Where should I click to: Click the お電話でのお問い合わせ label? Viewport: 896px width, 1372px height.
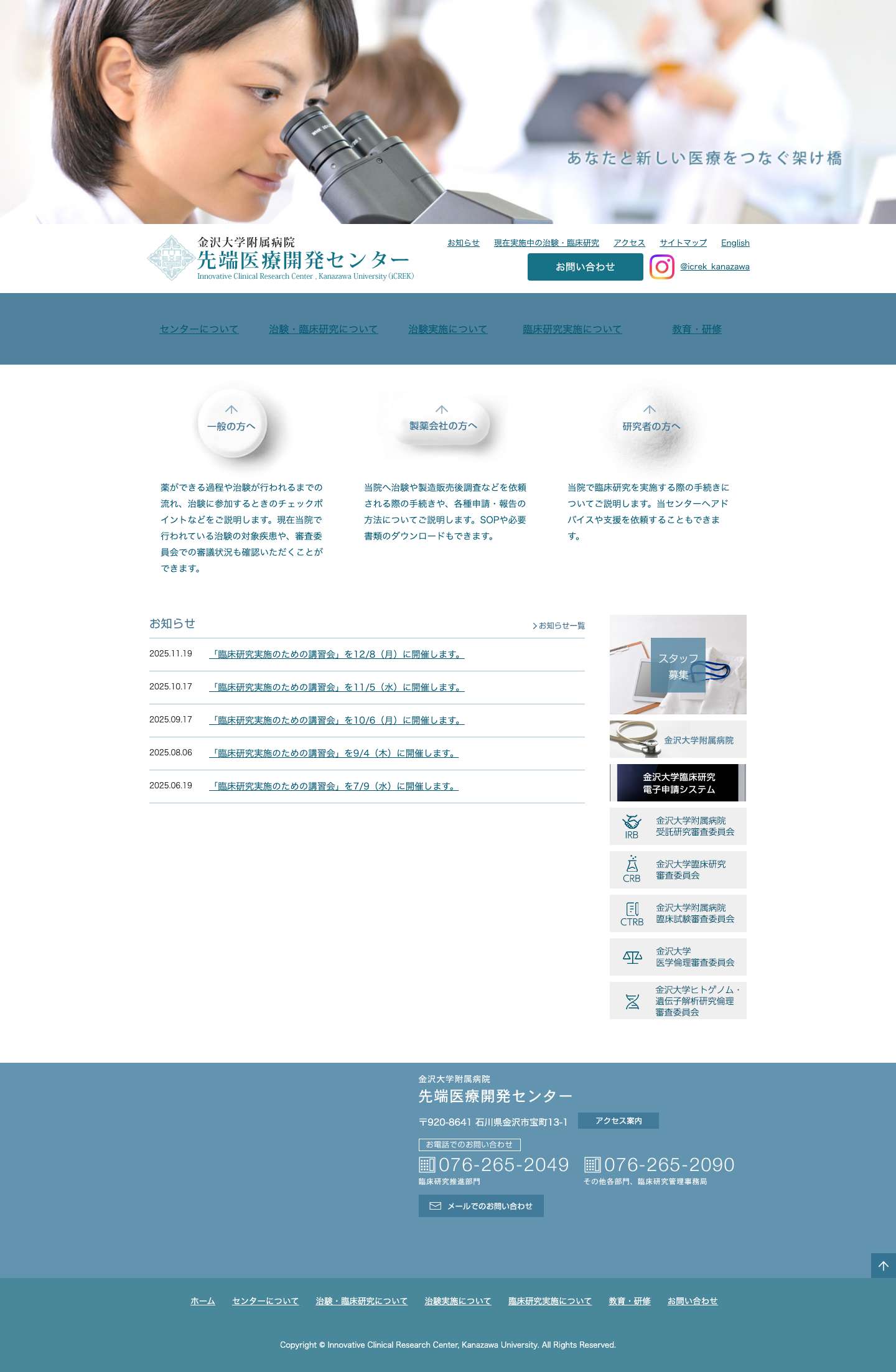click(x=470, y=1145)
